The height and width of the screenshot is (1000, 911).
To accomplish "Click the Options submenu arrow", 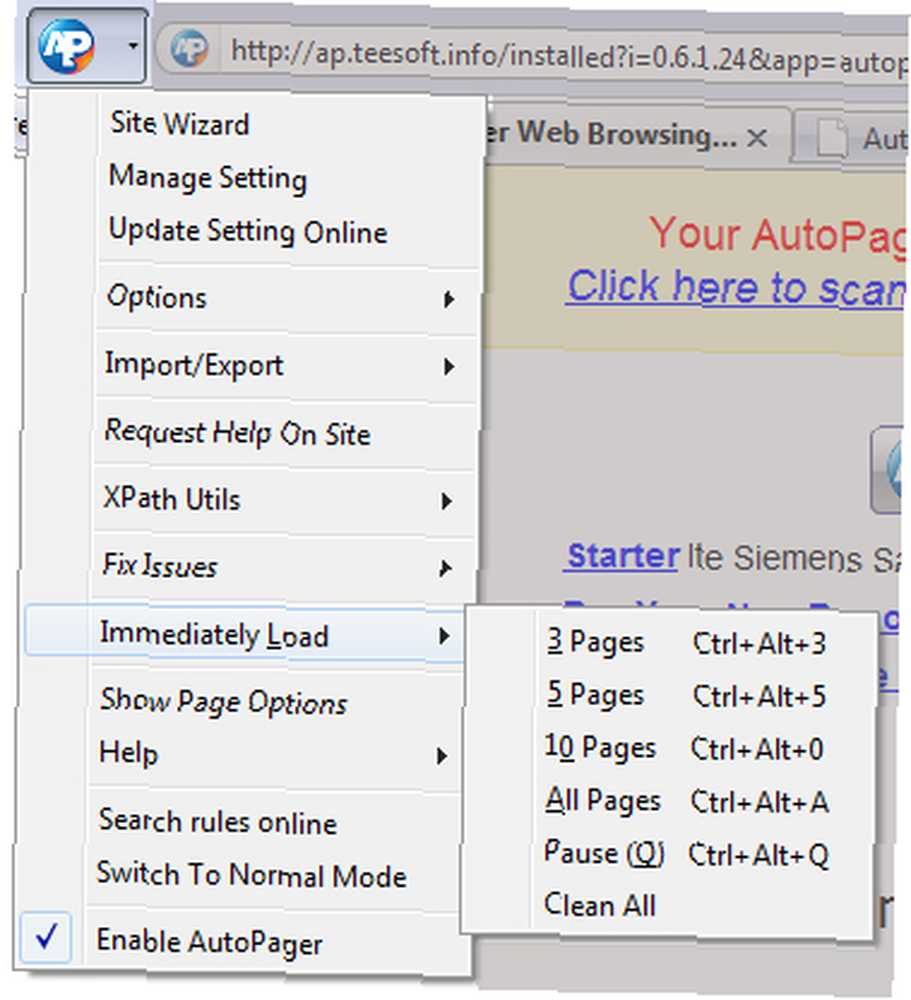I will tap(449, 299).
